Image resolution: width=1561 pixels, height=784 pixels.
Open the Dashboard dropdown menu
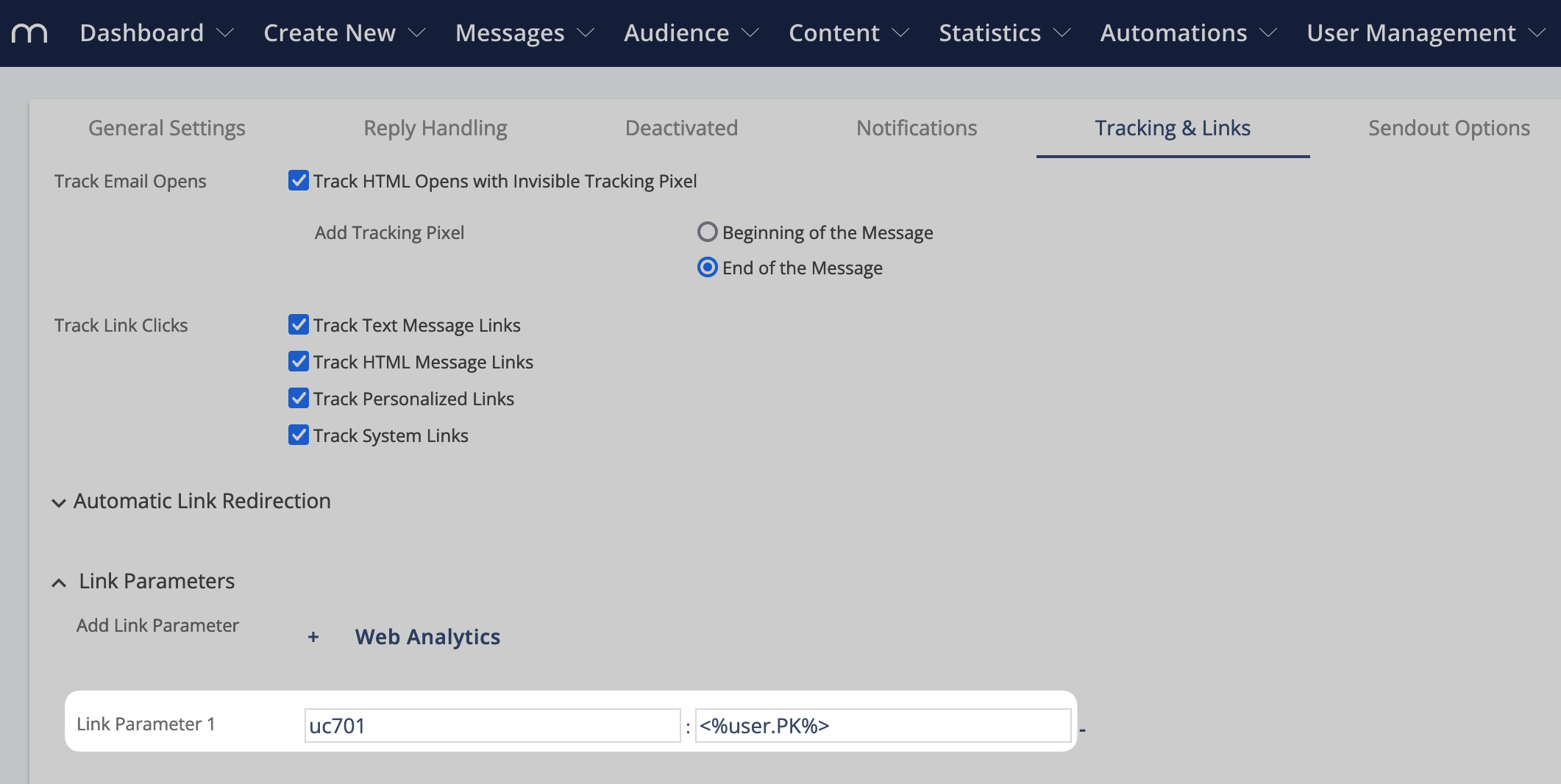point(157,33)
